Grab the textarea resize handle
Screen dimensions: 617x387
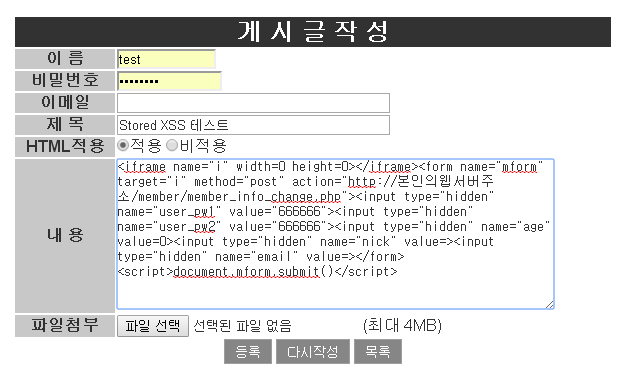[x=550, y=305]
